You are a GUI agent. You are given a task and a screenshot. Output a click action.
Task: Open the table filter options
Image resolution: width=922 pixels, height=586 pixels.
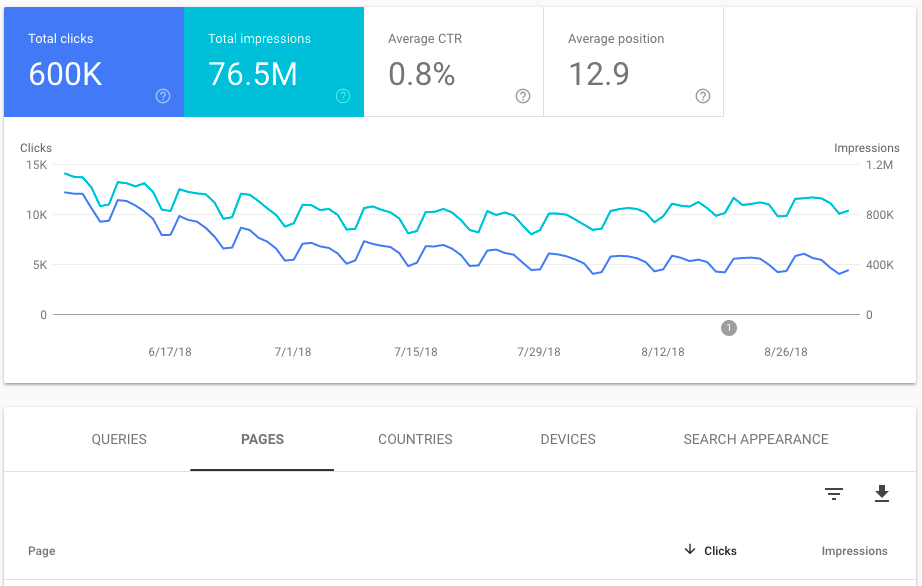pyautogui.click(x=833, y=494)
